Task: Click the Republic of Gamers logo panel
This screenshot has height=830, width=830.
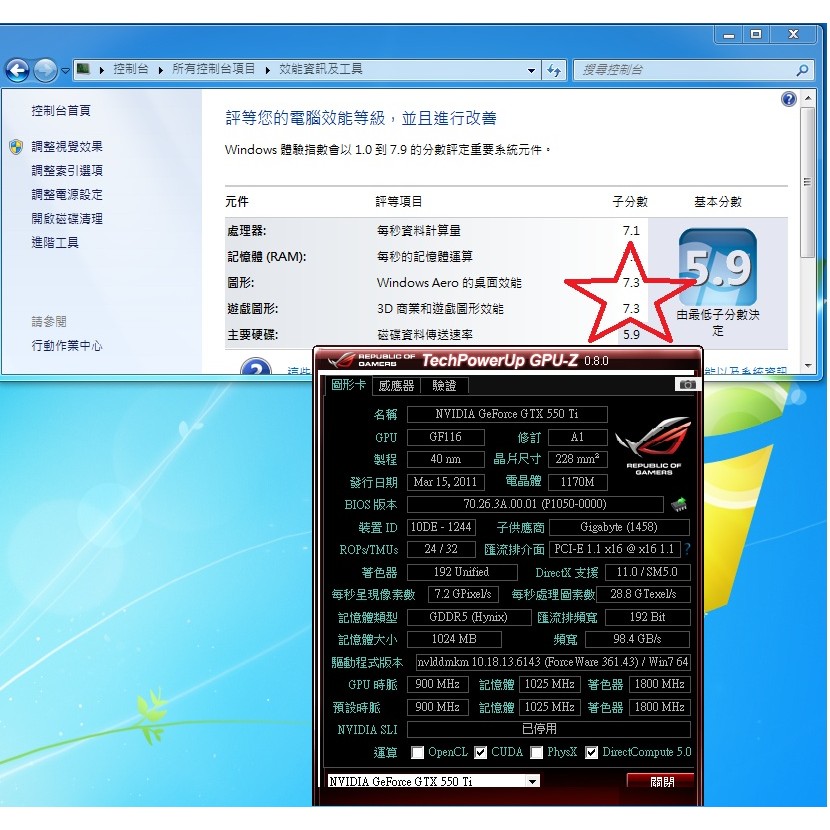Action: (654, 446)
